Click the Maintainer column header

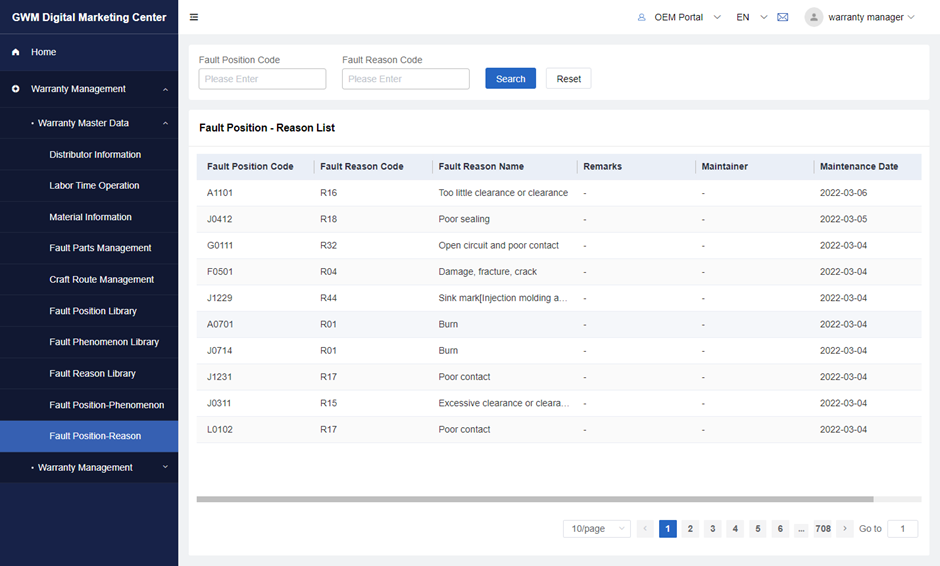tap(724, 166)
